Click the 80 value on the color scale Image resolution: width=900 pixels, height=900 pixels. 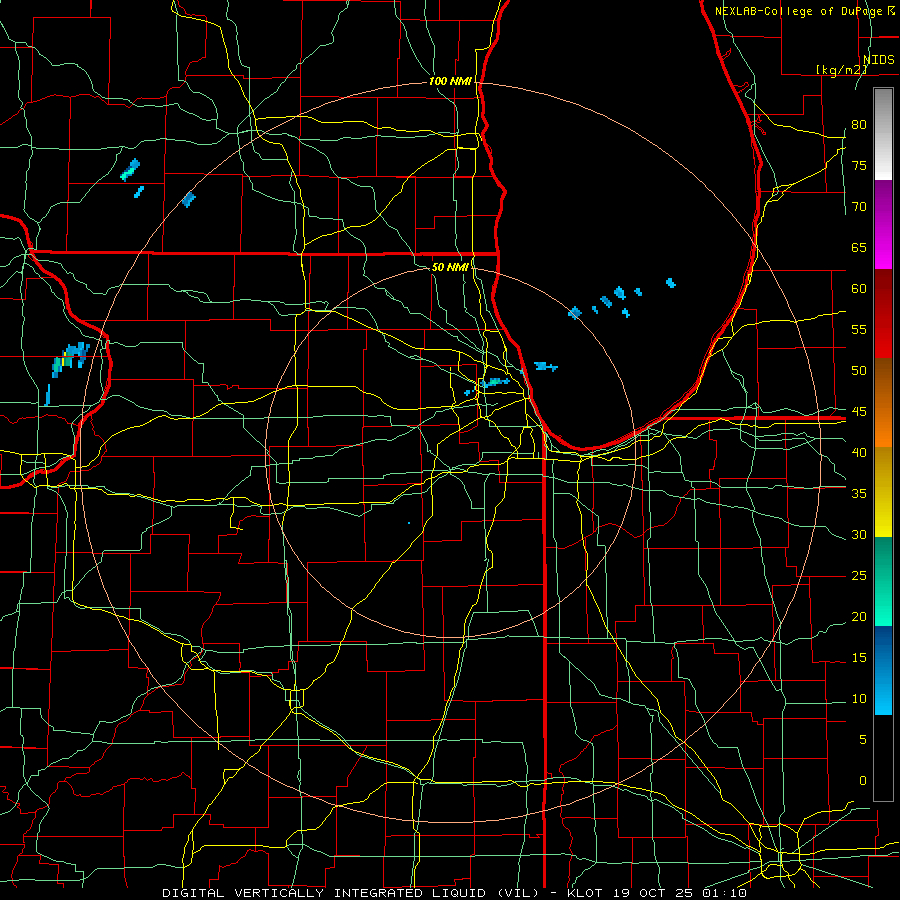click(859, 125)
